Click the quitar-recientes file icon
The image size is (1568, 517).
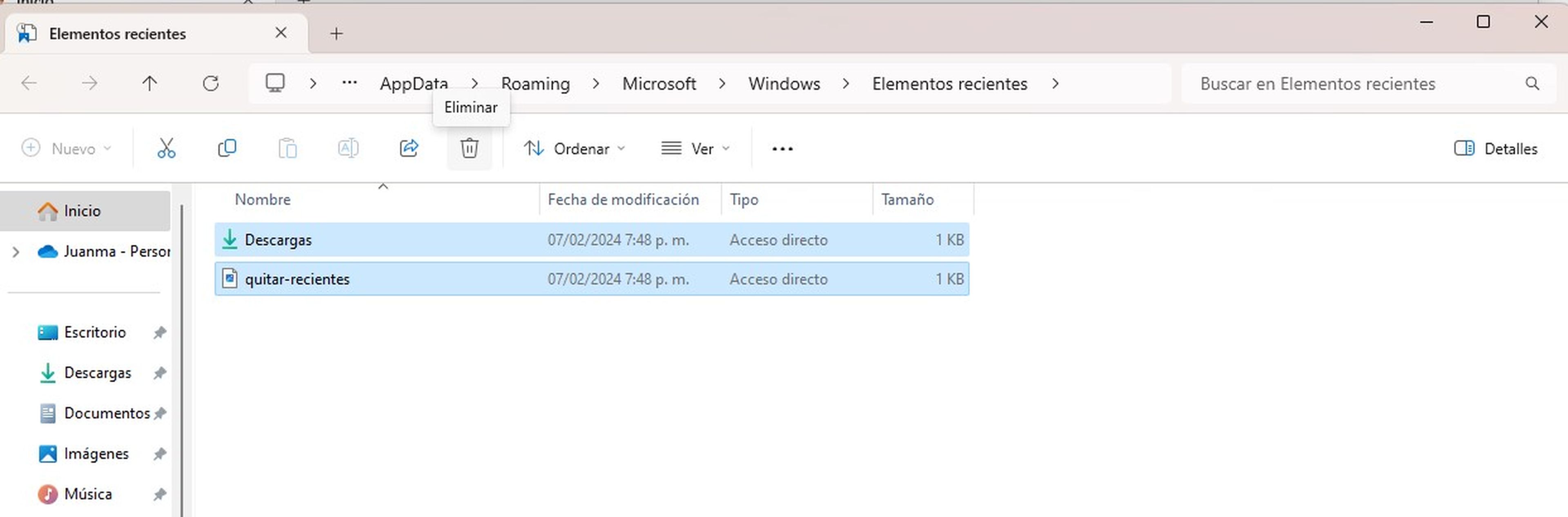[x=229, y=278]
